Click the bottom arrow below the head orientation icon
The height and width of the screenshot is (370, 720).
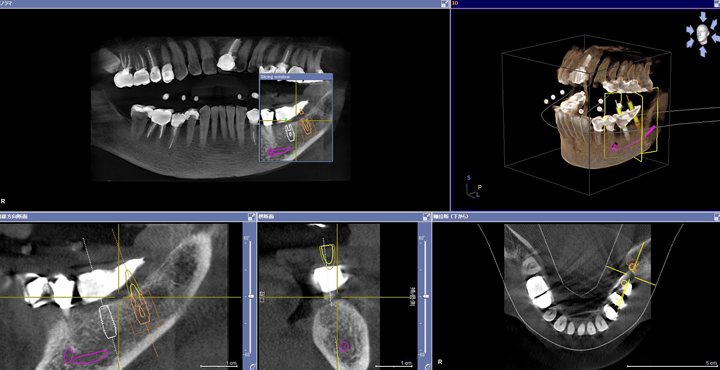[x=703, y=51]
